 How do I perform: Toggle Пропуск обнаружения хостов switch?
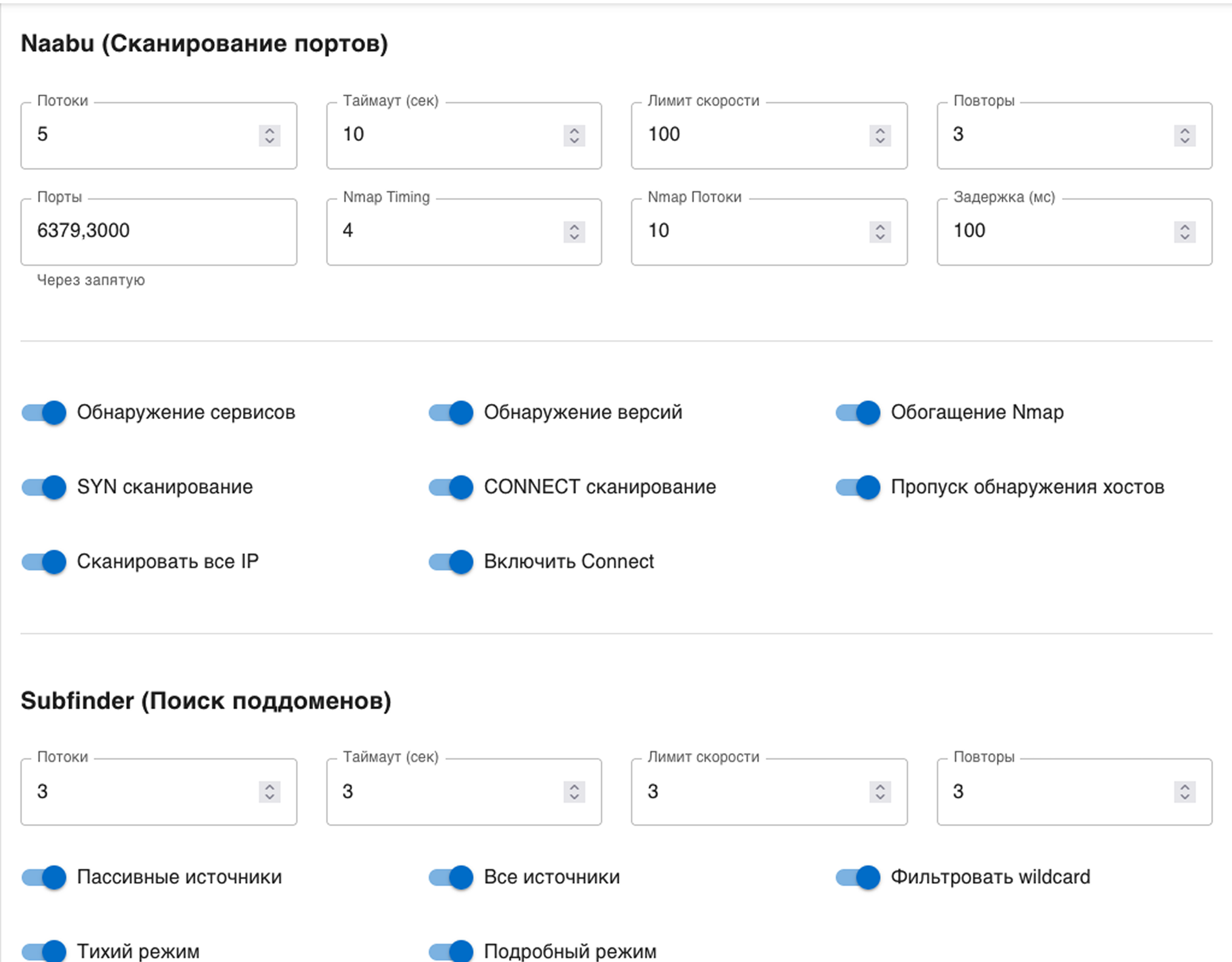(x=857, y=487)
